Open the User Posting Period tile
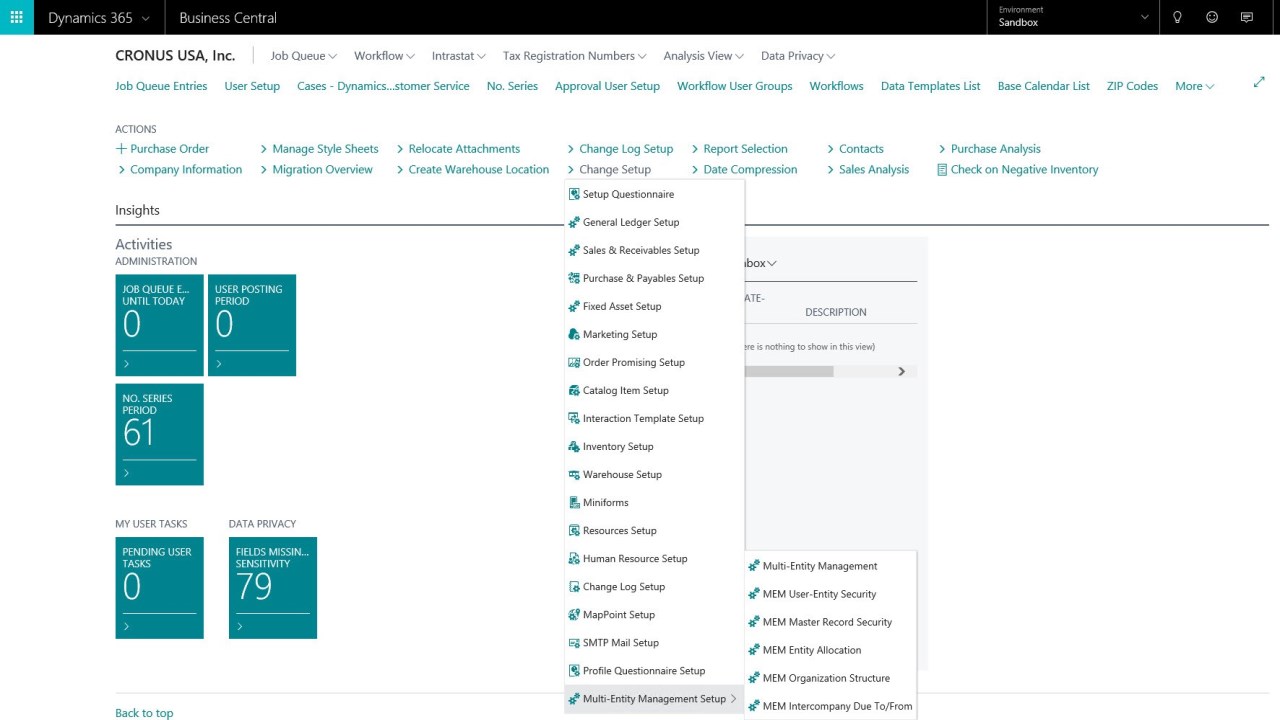1280x720 pixels. tap(252, 325)
